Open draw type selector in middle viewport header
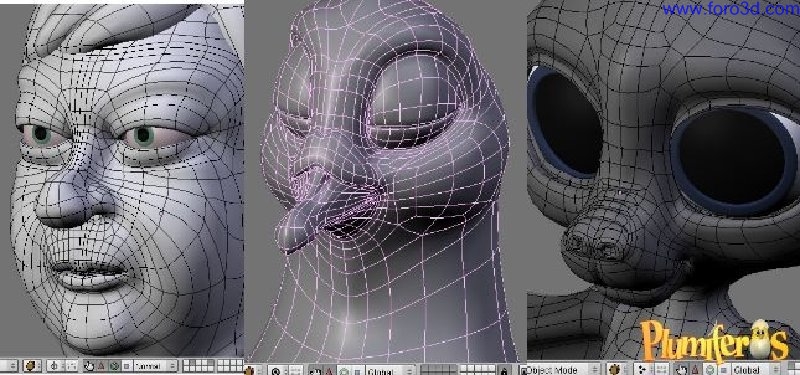The width and height of the screenshot is (800, 375). (254, 371)
